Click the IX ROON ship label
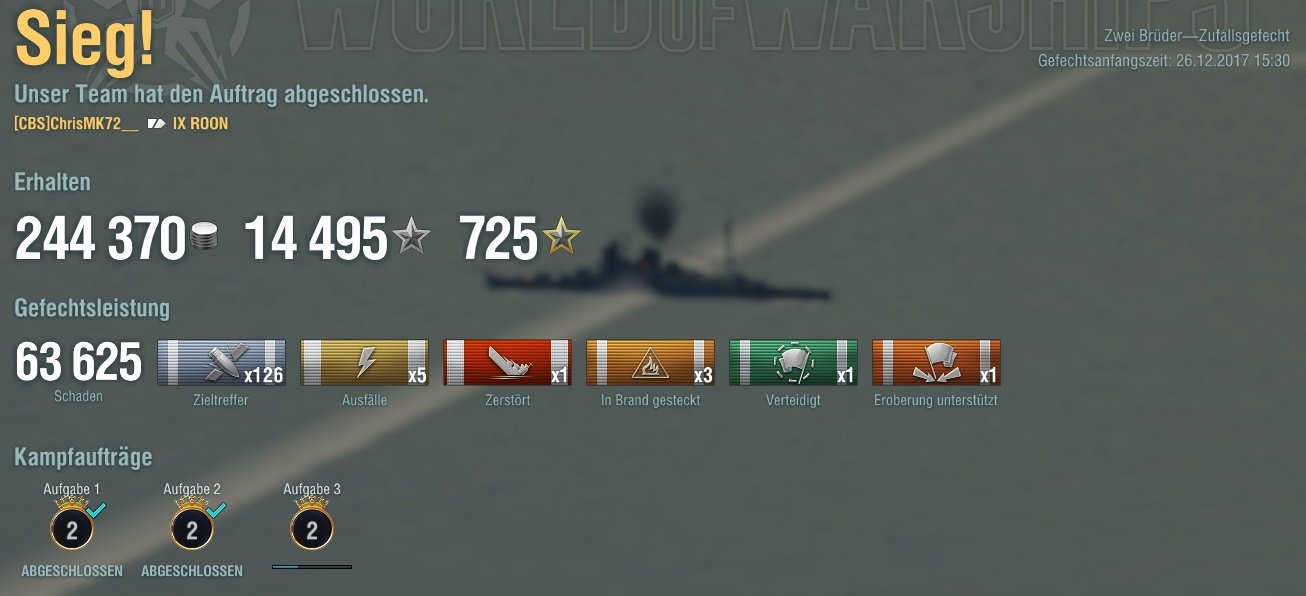The height and width of the screenshot is (596, 1306). 200,124
